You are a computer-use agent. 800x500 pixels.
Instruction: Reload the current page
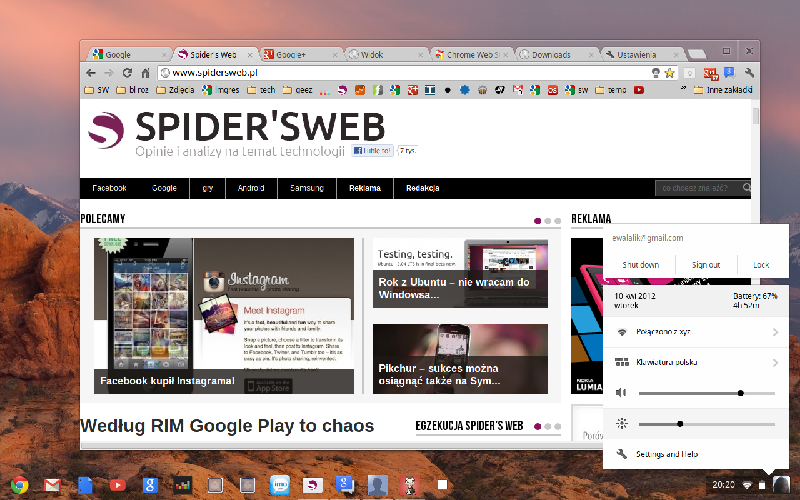click(x=127, y=73)
